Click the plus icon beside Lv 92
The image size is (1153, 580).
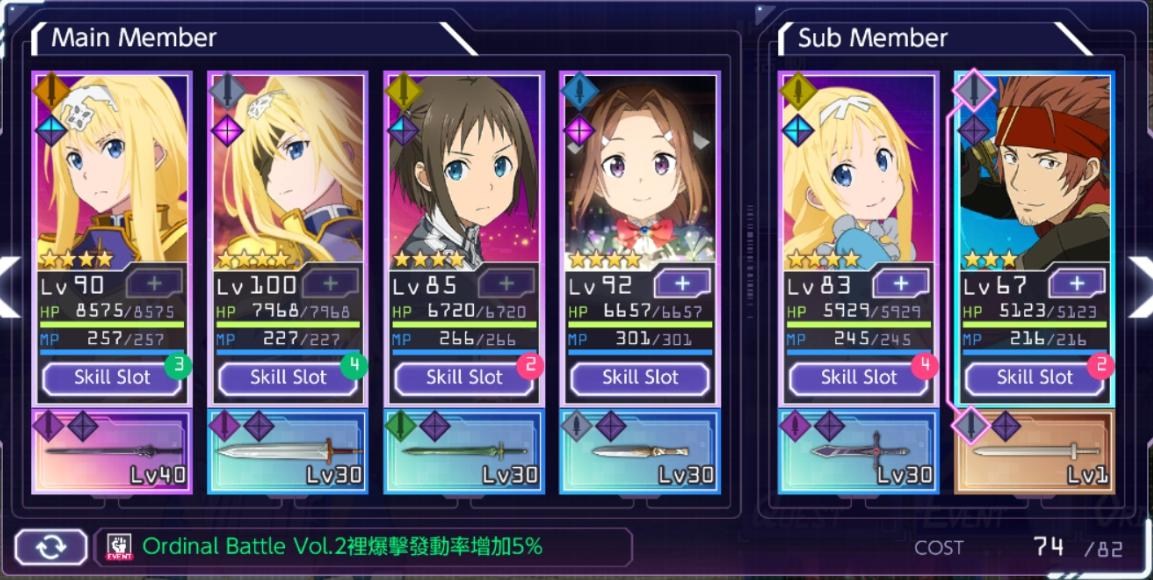pos(682,284)
